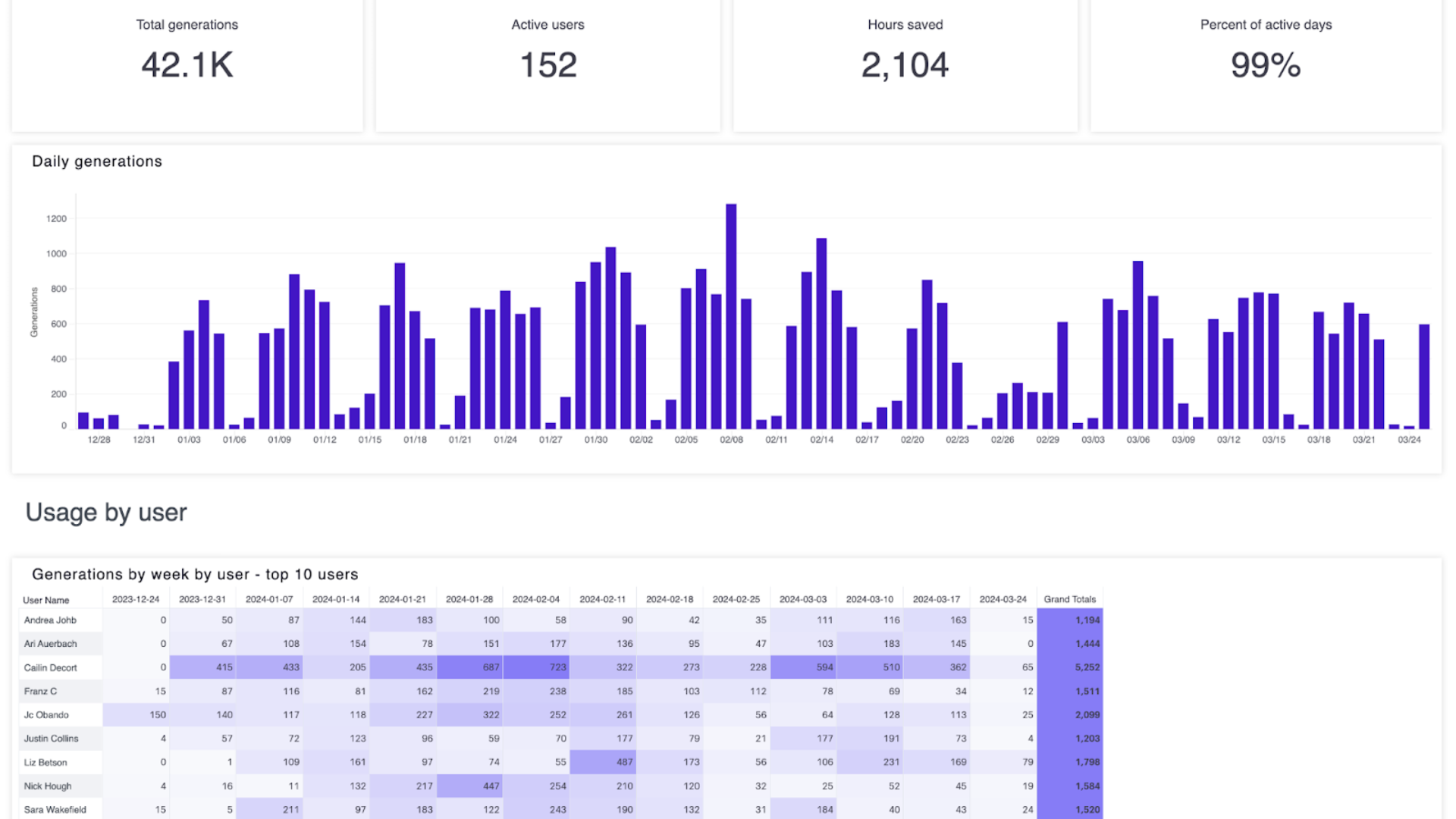Select the Cailin Decort row name
Viewport: 1456px width, 819px height.
pos(50,667)
